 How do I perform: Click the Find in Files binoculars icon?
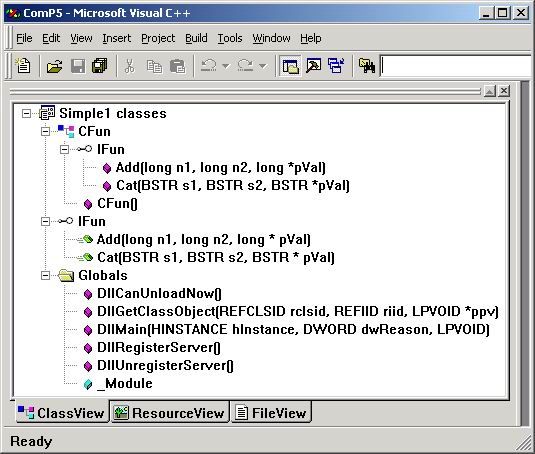click(367, 65)
